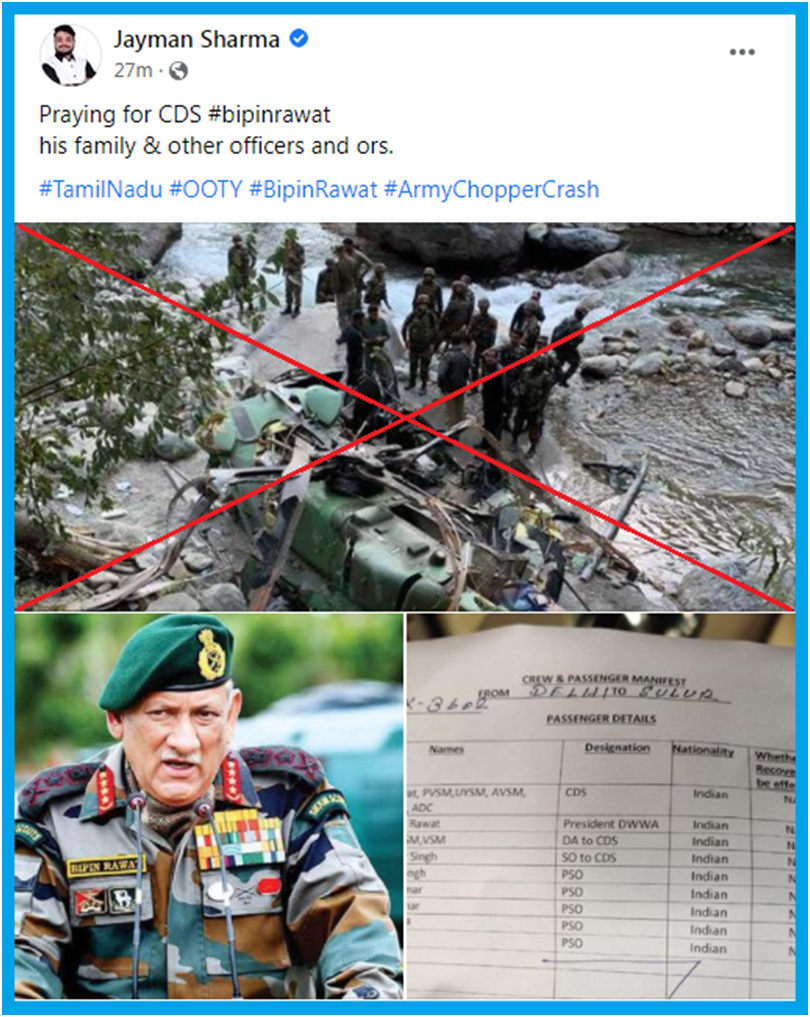The image size is (810, 1017).
Task: Open the Jayman Sharma name link
Action: (x=197, y=40)
